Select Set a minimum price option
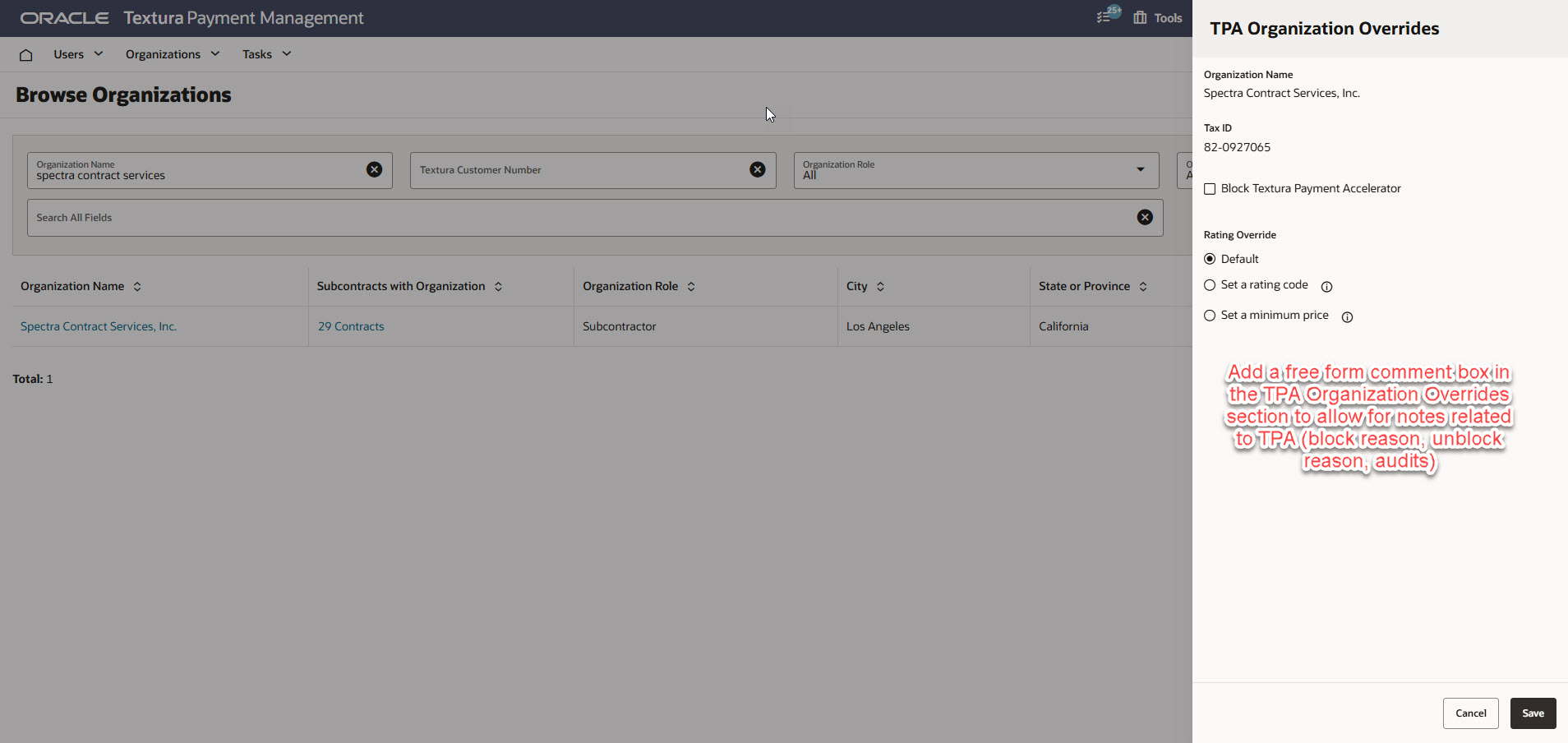This screenshot has width=1568, height=743. (1210, 316)
